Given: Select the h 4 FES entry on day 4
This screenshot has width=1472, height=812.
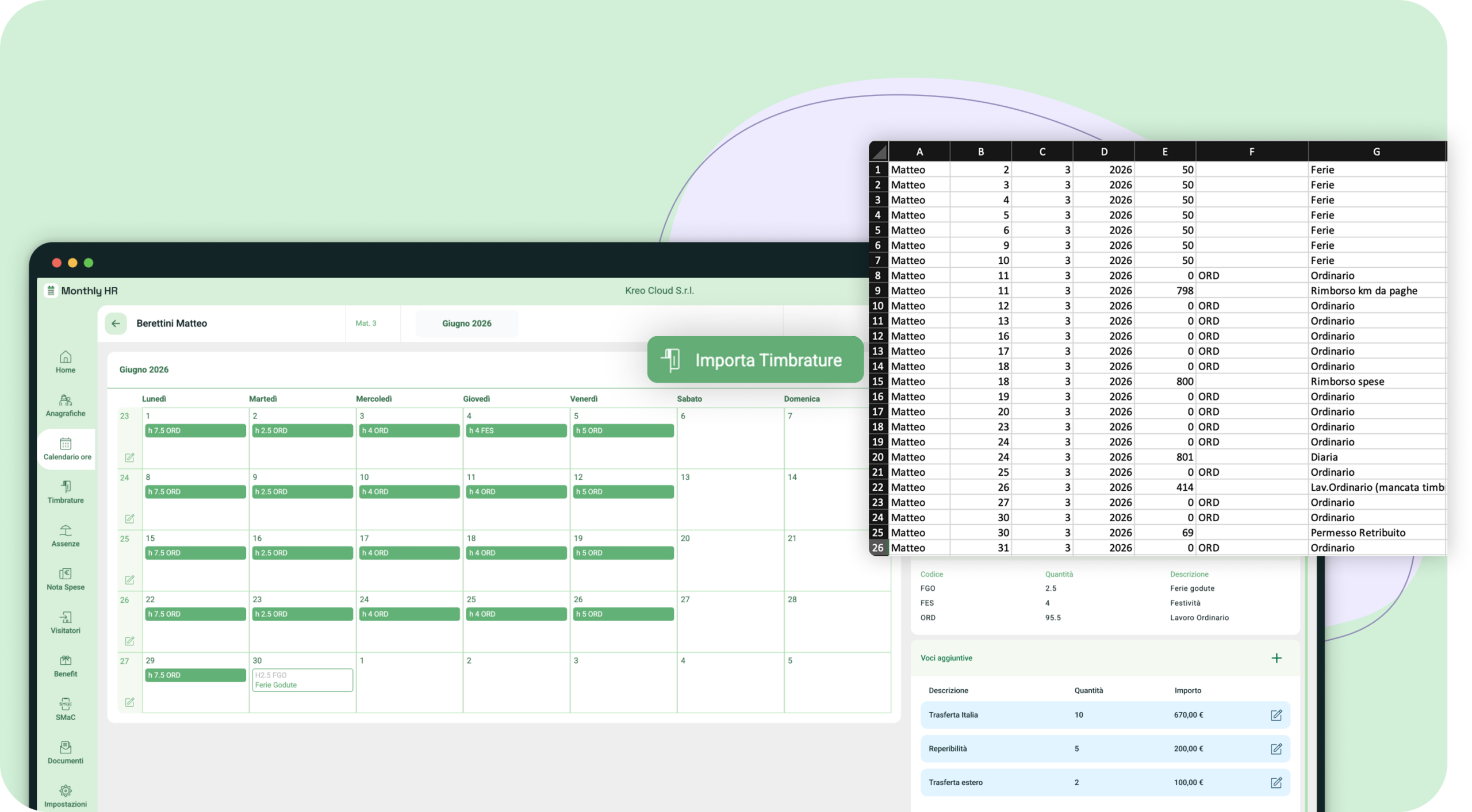Looking at the screenshot, I should coord(515,430).
